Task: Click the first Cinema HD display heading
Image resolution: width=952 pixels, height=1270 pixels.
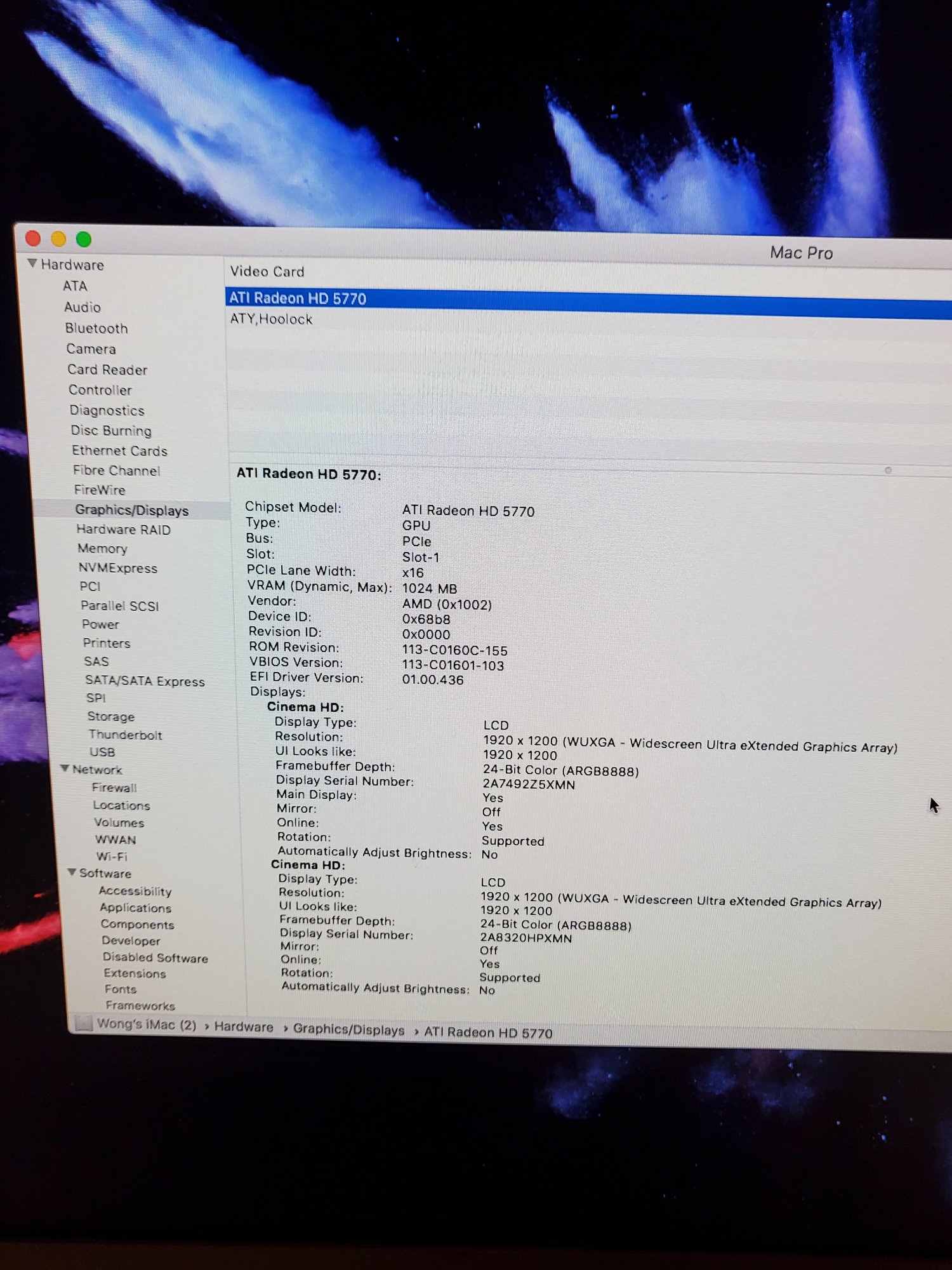Action: (x=305, y=707)
